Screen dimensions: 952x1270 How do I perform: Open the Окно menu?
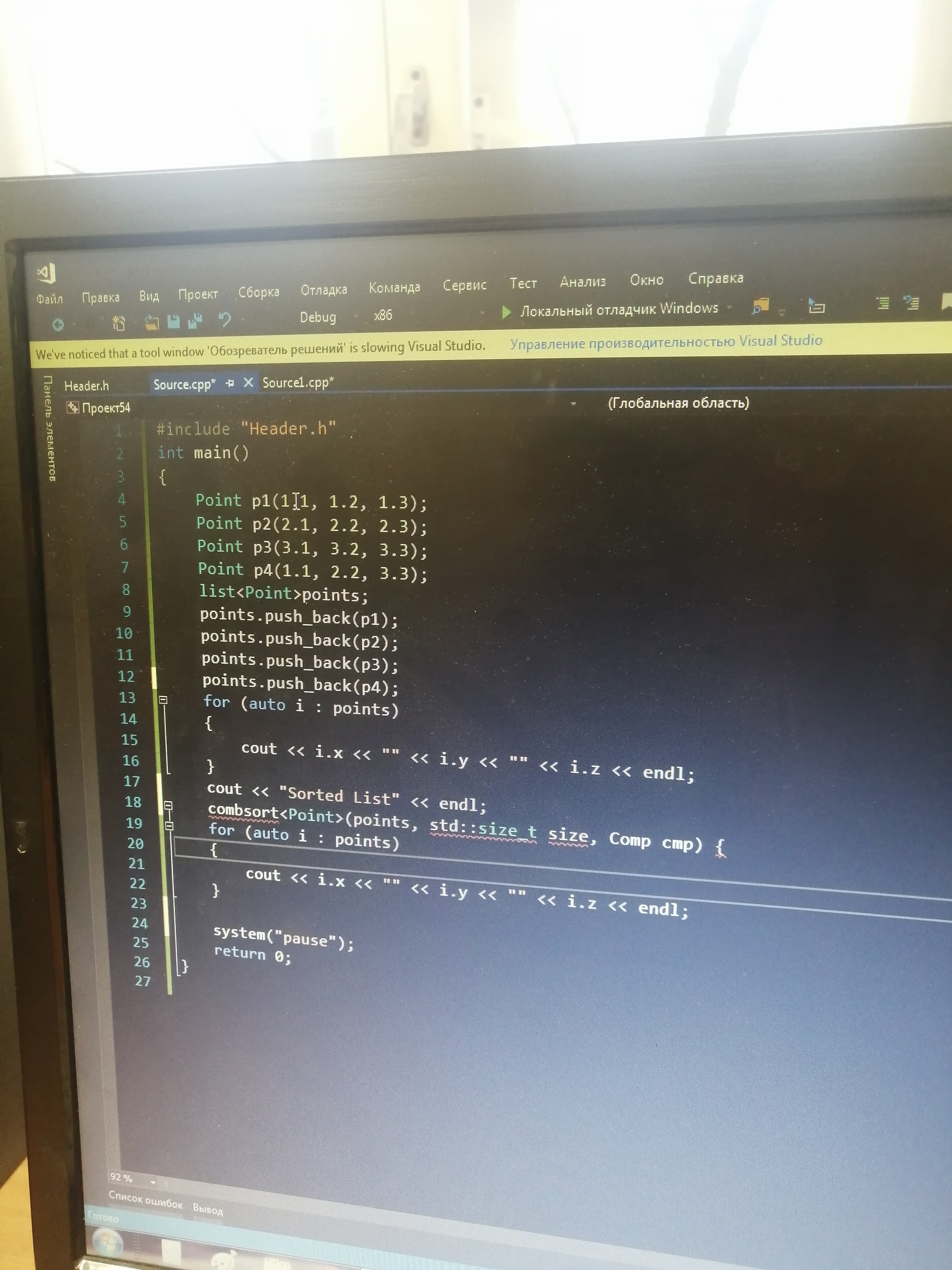pyautogui.click(x=647, y=280)
